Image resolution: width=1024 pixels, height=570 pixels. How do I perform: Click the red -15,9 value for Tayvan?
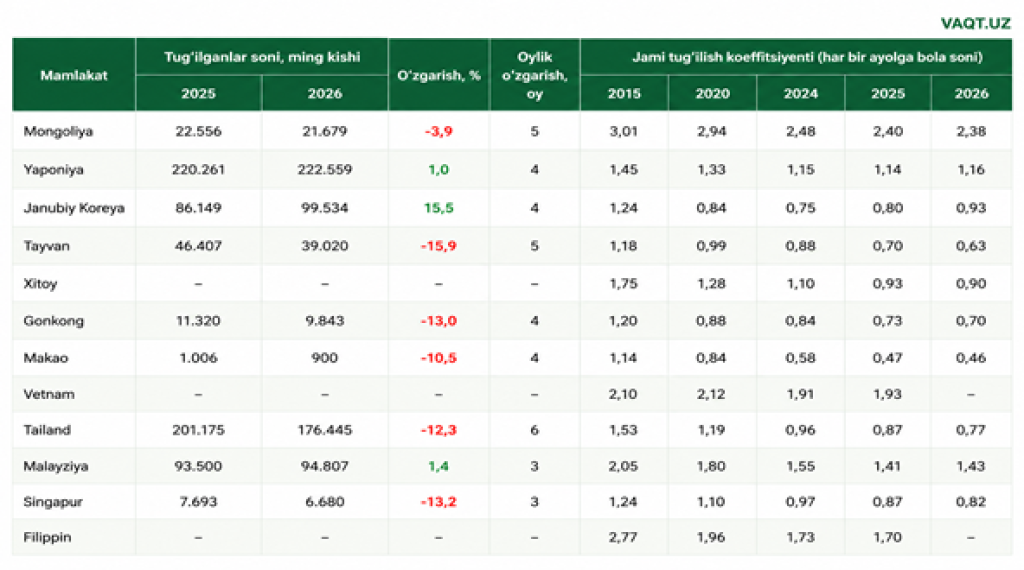438,246
